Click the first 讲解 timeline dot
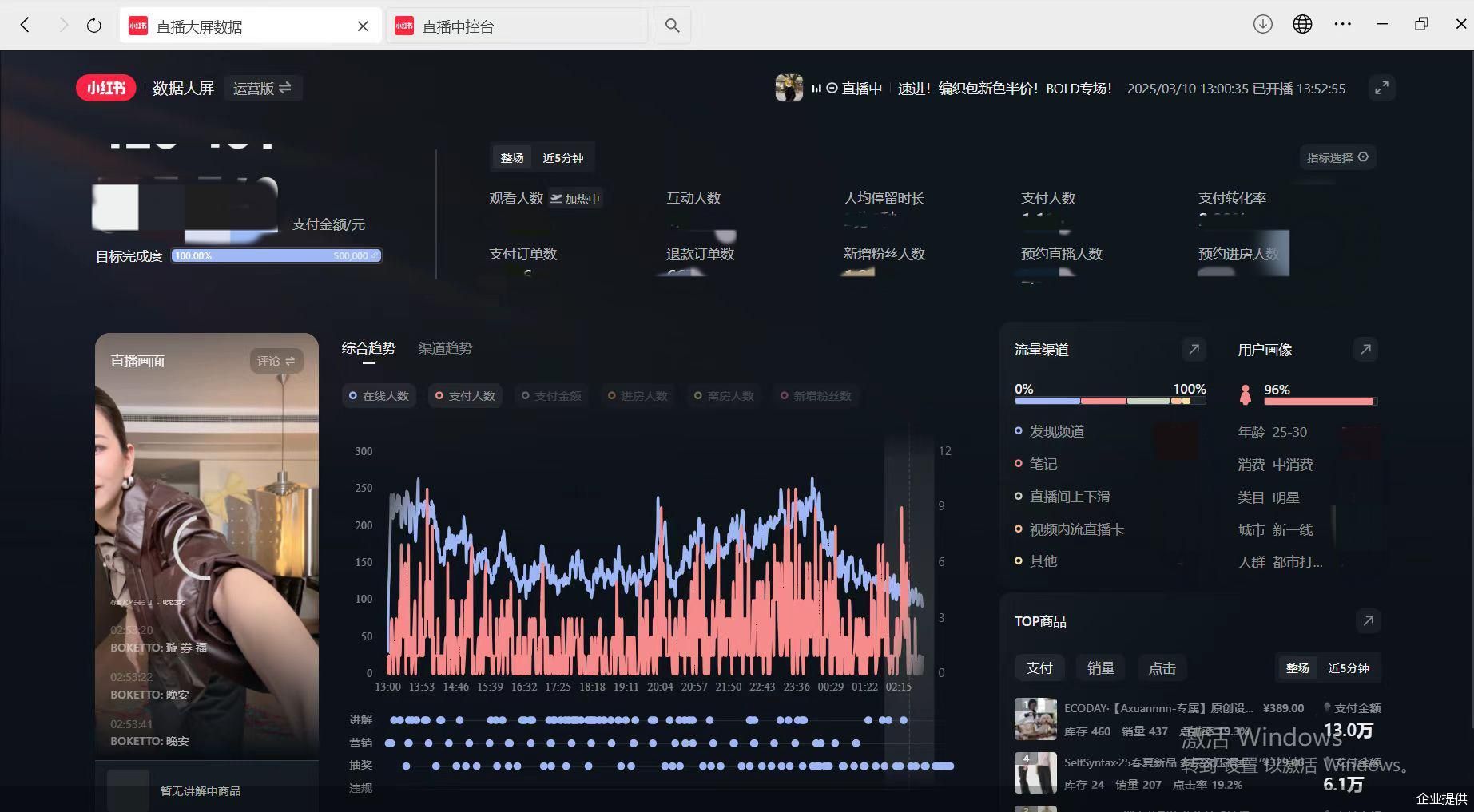1474x812 pixels. coord(394,720)
